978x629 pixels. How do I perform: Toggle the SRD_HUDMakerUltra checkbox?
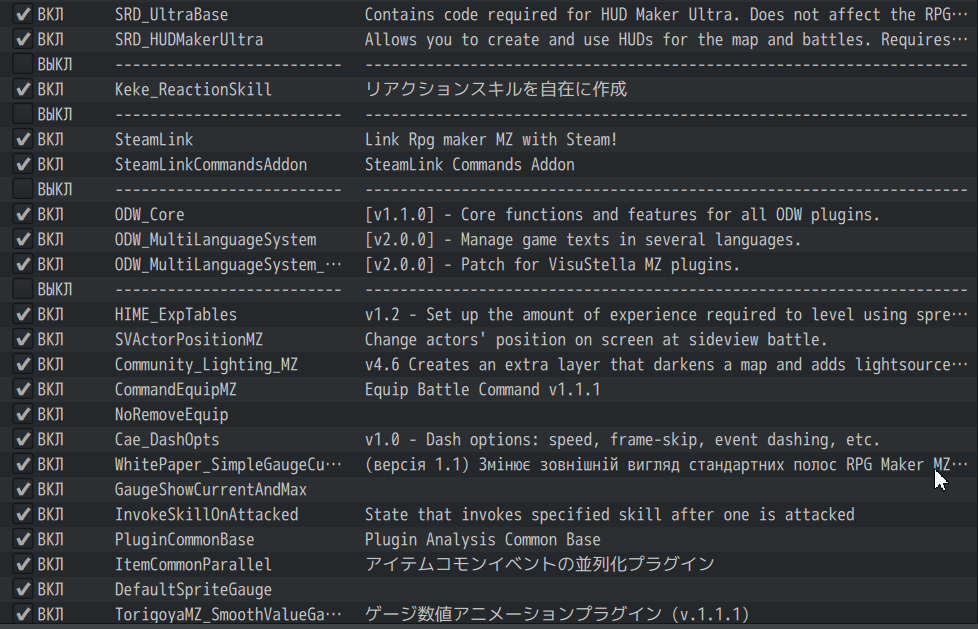(x=23, y=39)
